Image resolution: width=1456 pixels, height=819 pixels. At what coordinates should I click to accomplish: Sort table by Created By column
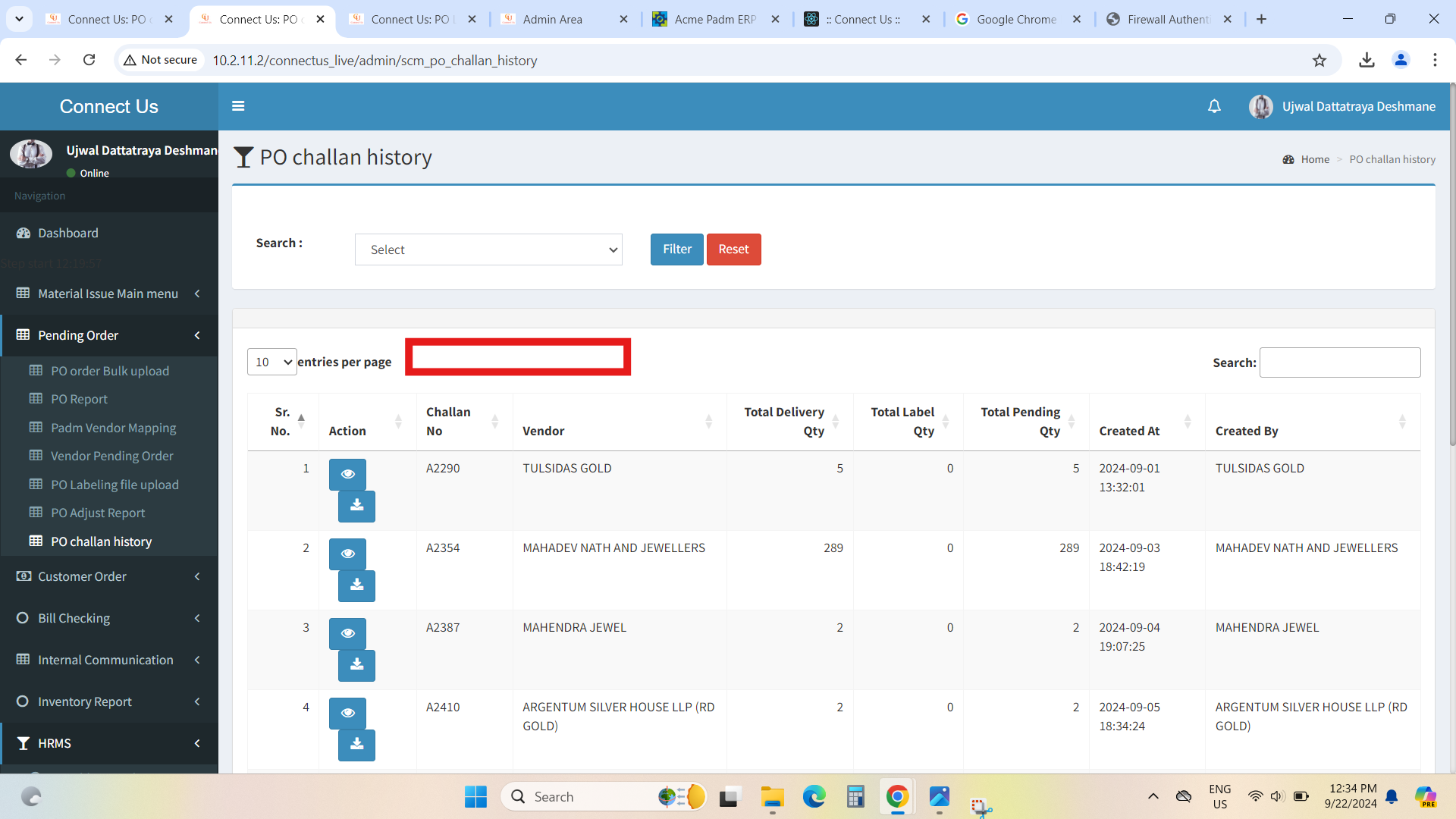point(1312,422)
